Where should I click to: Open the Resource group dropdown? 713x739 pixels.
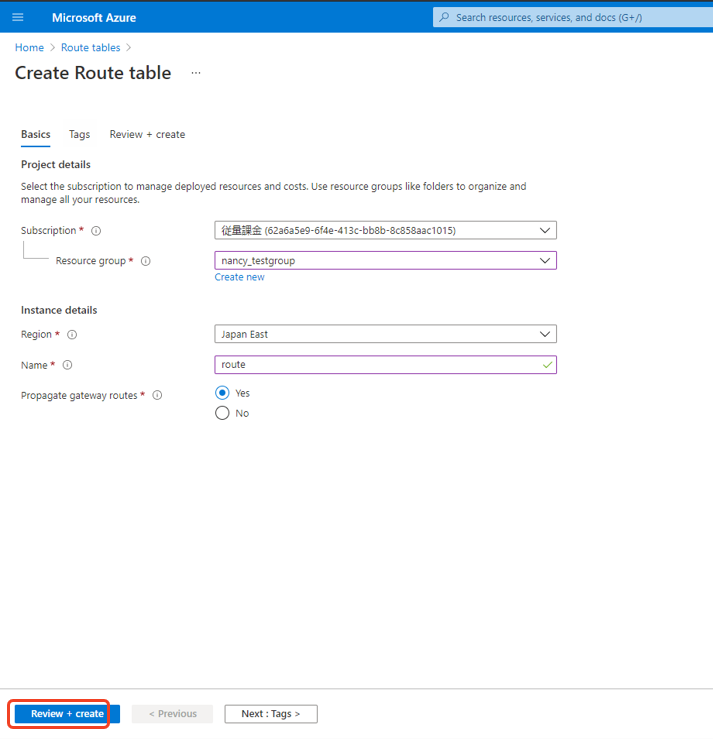tap(385, 261)
